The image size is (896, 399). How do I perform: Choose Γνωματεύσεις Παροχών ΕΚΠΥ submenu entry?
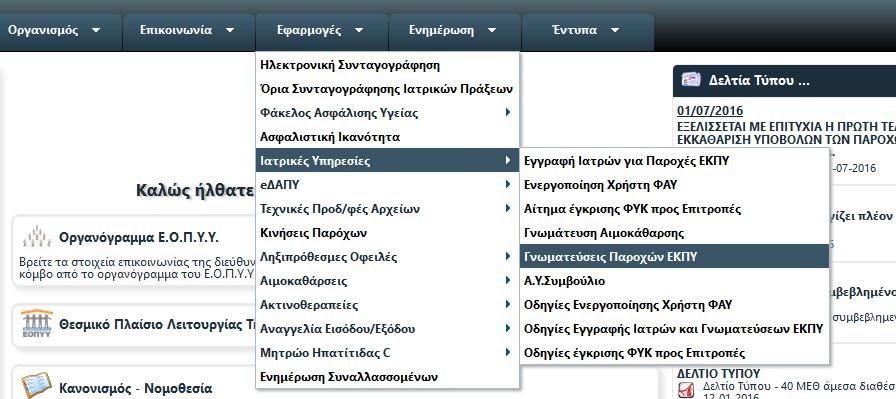click(674, 257)
